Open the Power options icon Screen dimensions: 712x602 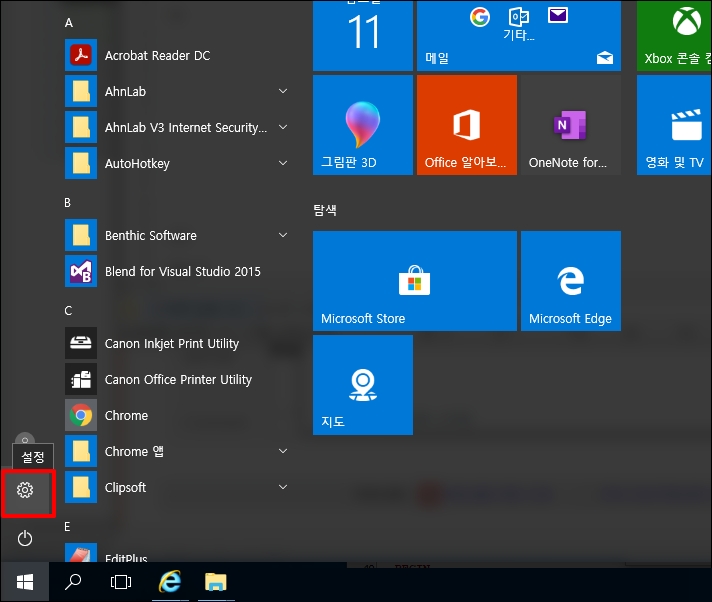(25, 538)
